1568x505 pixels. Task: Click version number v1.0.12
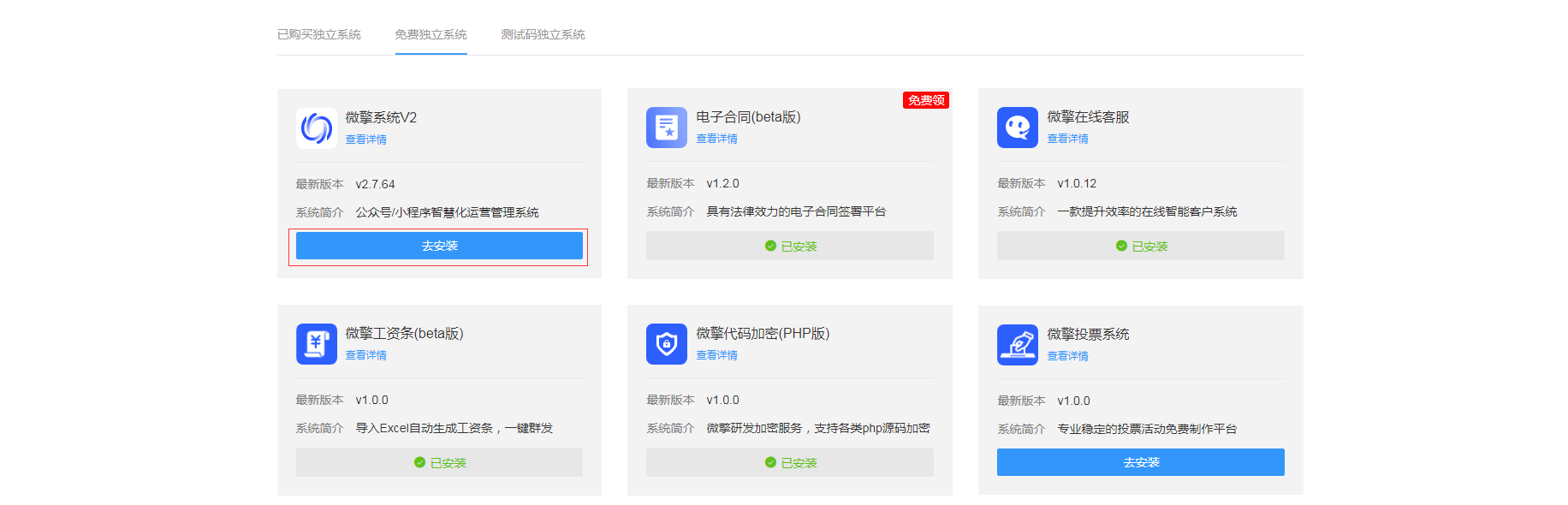tap(1078, 183)
